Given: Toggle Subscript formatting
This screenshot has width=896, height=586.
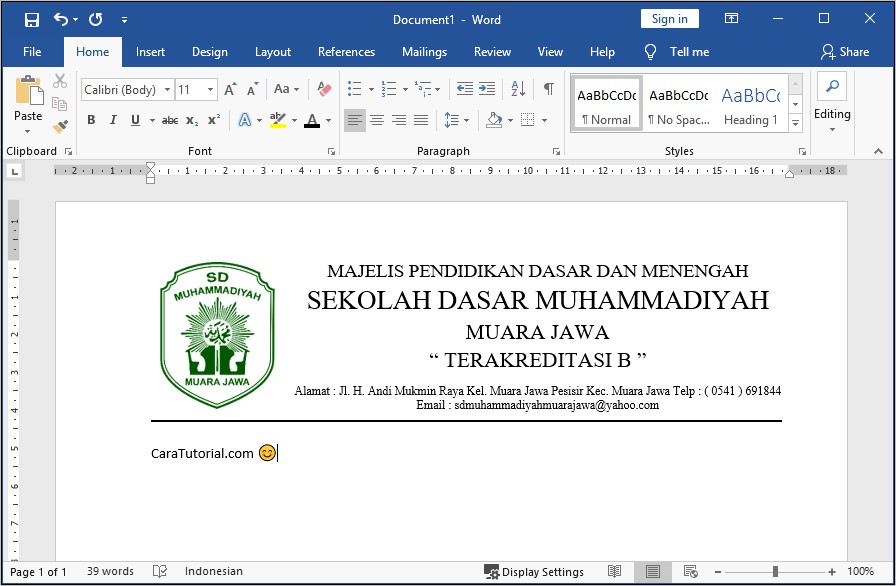Looking at the screenshot, I should (192, 120).
